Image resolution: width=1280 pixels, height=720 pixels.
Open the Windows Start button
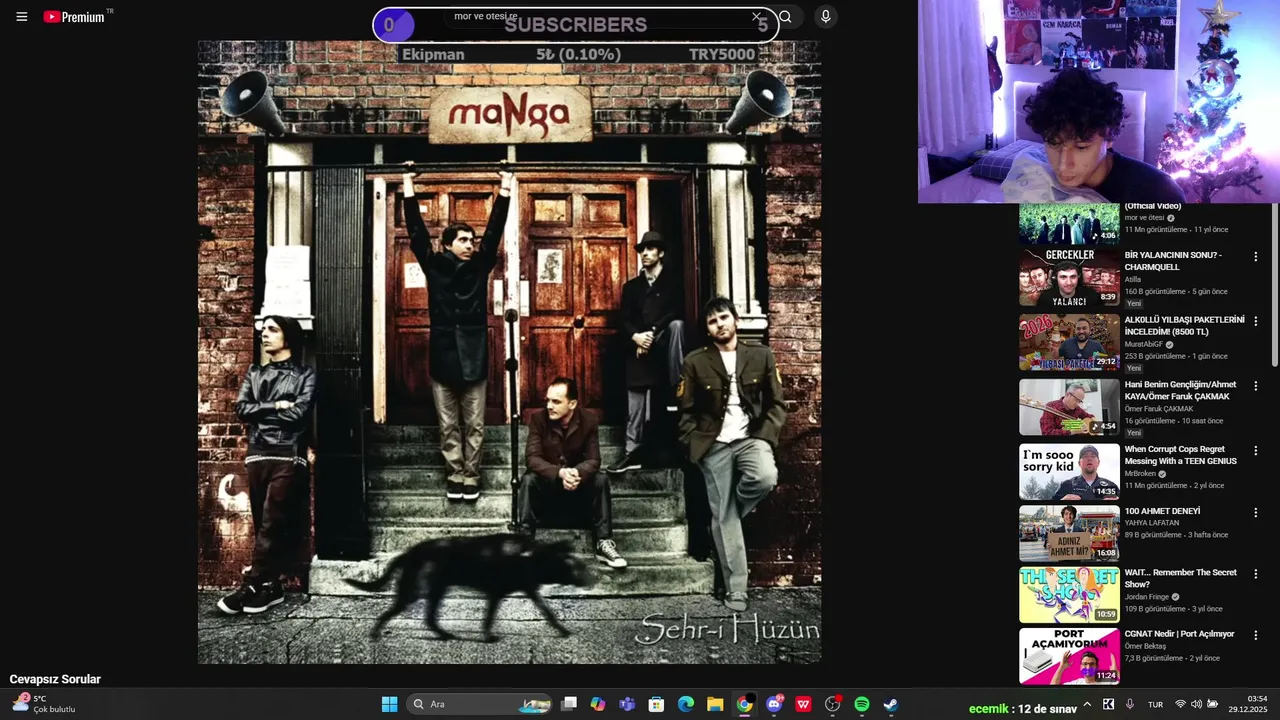coord(389,704)
